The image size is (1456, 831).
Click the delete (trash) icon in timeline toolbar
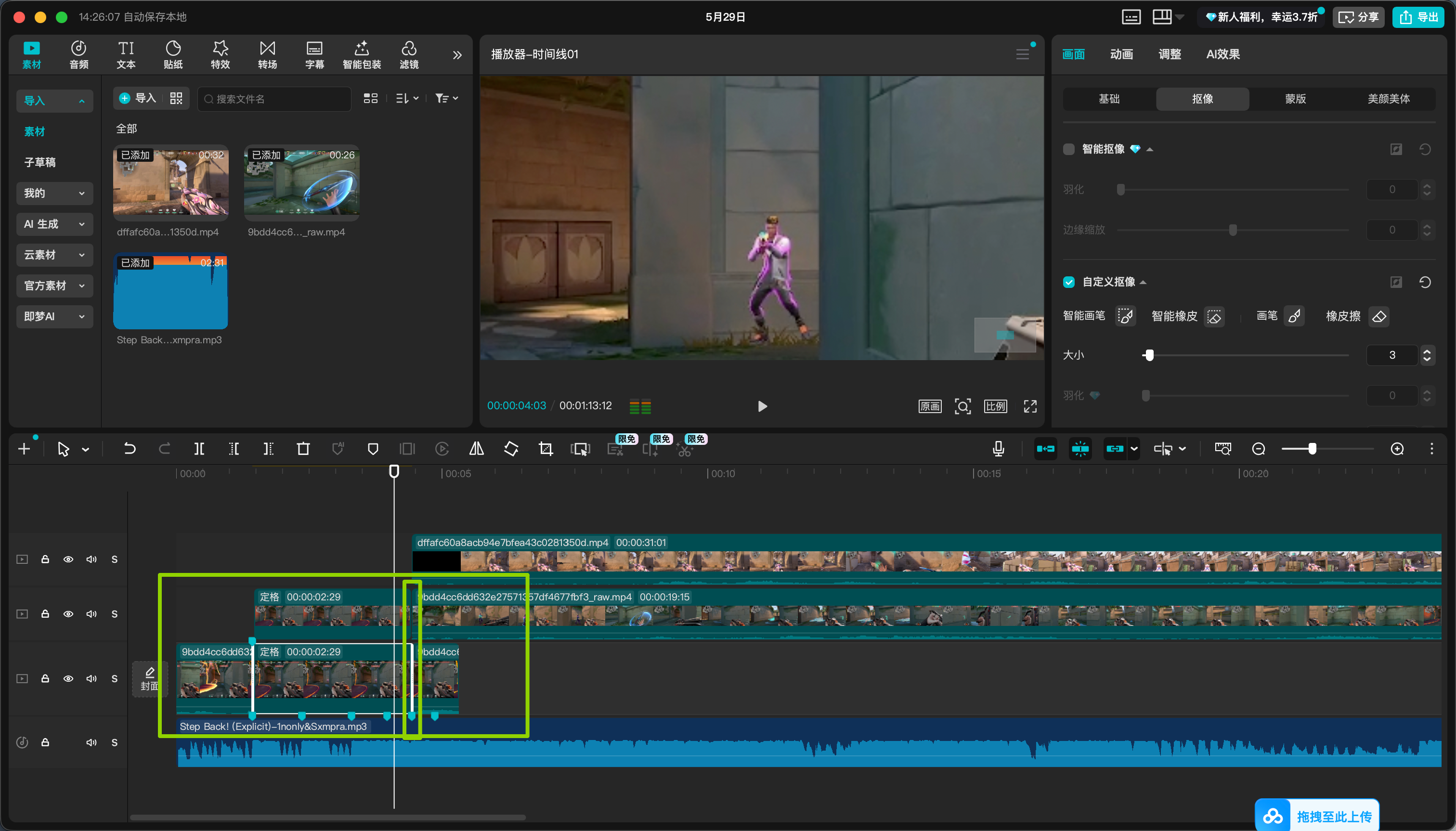[x=303, y=449]
